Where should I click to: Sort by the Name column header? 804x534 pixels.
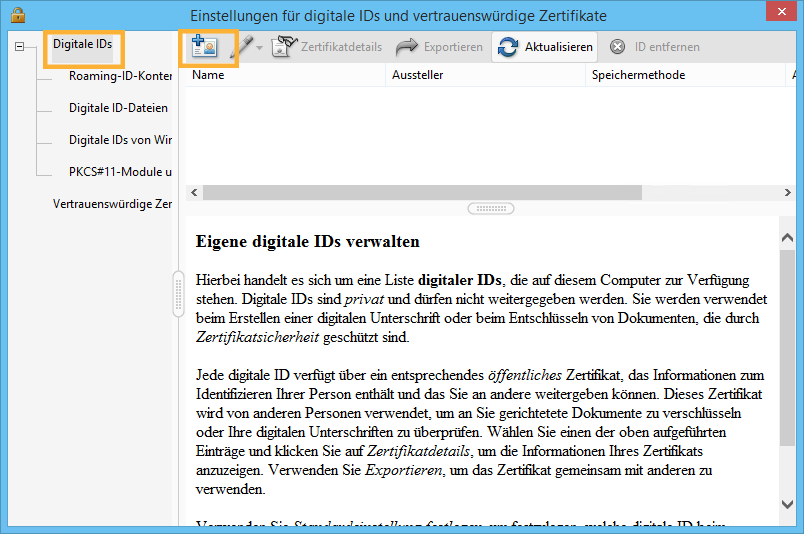[x=285, y=75]
